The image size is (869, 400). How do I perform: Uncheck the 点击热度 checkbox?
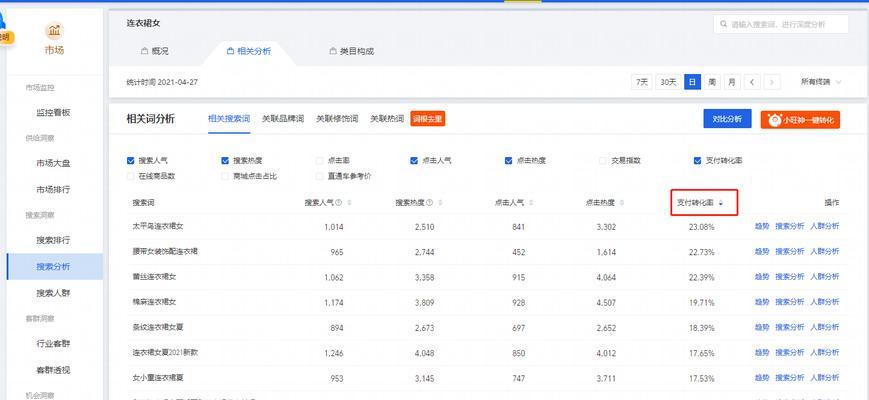pos(508,161)
